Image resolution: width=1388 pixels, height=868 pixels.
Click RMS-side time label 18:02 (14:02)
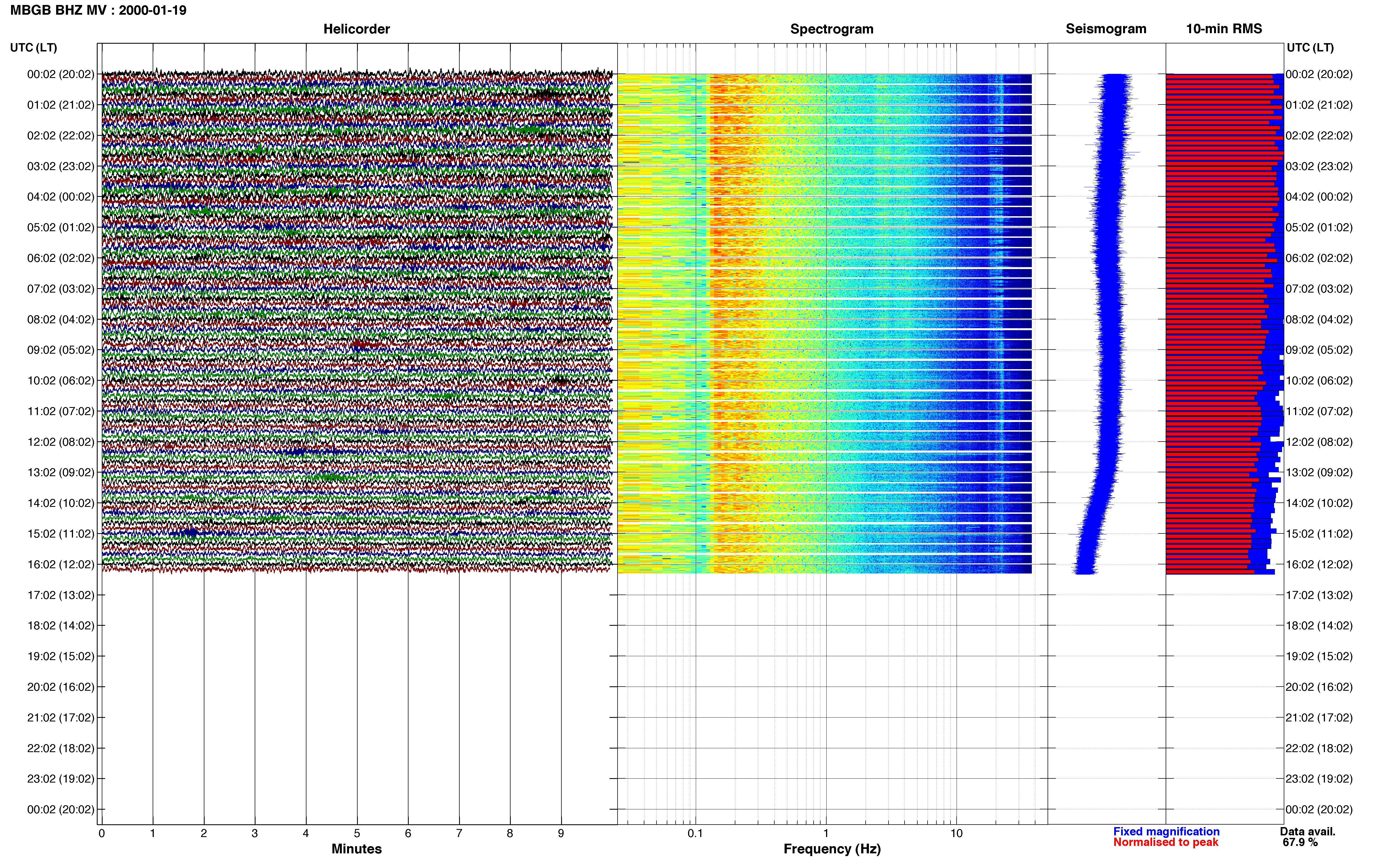(x=1319, y=626)
